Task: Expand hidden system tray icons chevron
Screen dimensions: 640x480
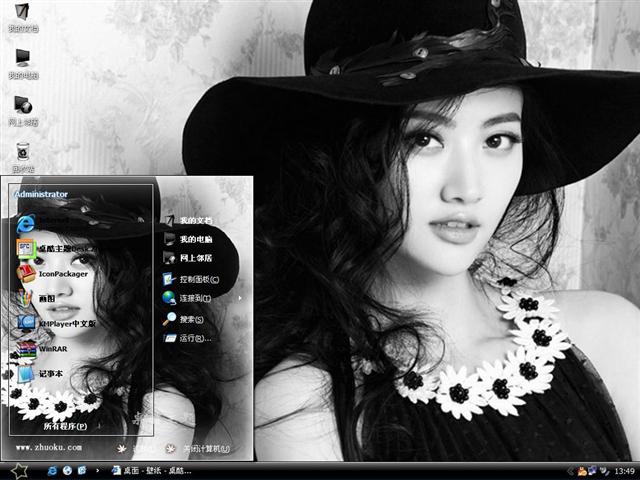Action: pyautogui.click(x=570, y=471)
